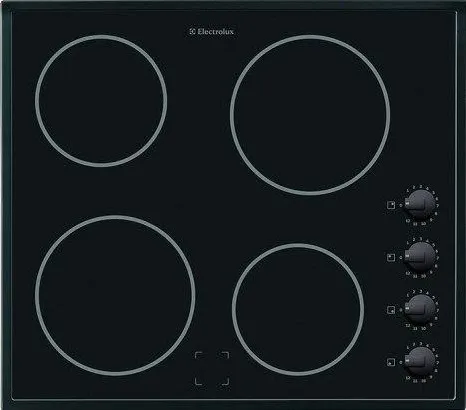Click the front-left zone indicator icon
The width and height of the screenshot is (466, 410).
pyautogui.click(x=391, y=362)
